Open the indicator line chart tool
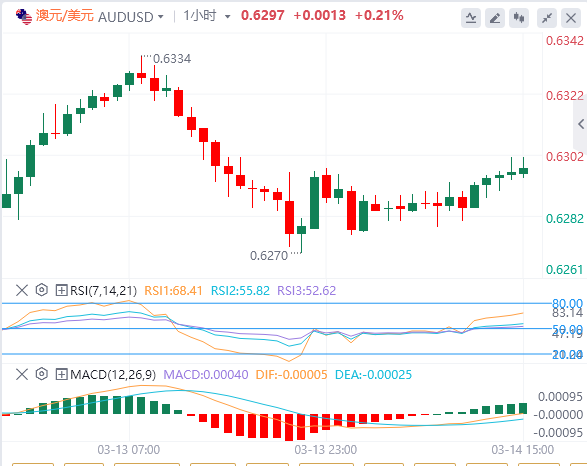Screen dimensions: 587x466 [471, 18]
